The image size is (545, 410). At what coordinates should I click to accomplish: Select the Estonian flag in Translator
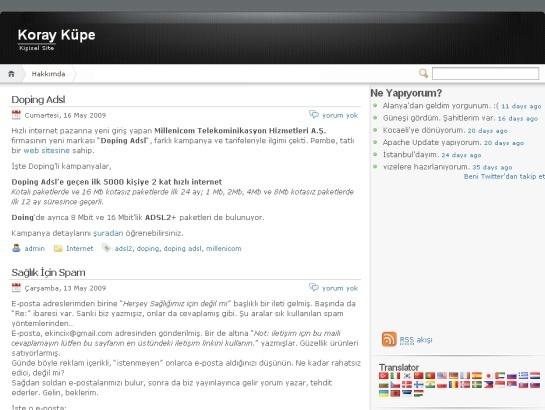pos(407,393)
